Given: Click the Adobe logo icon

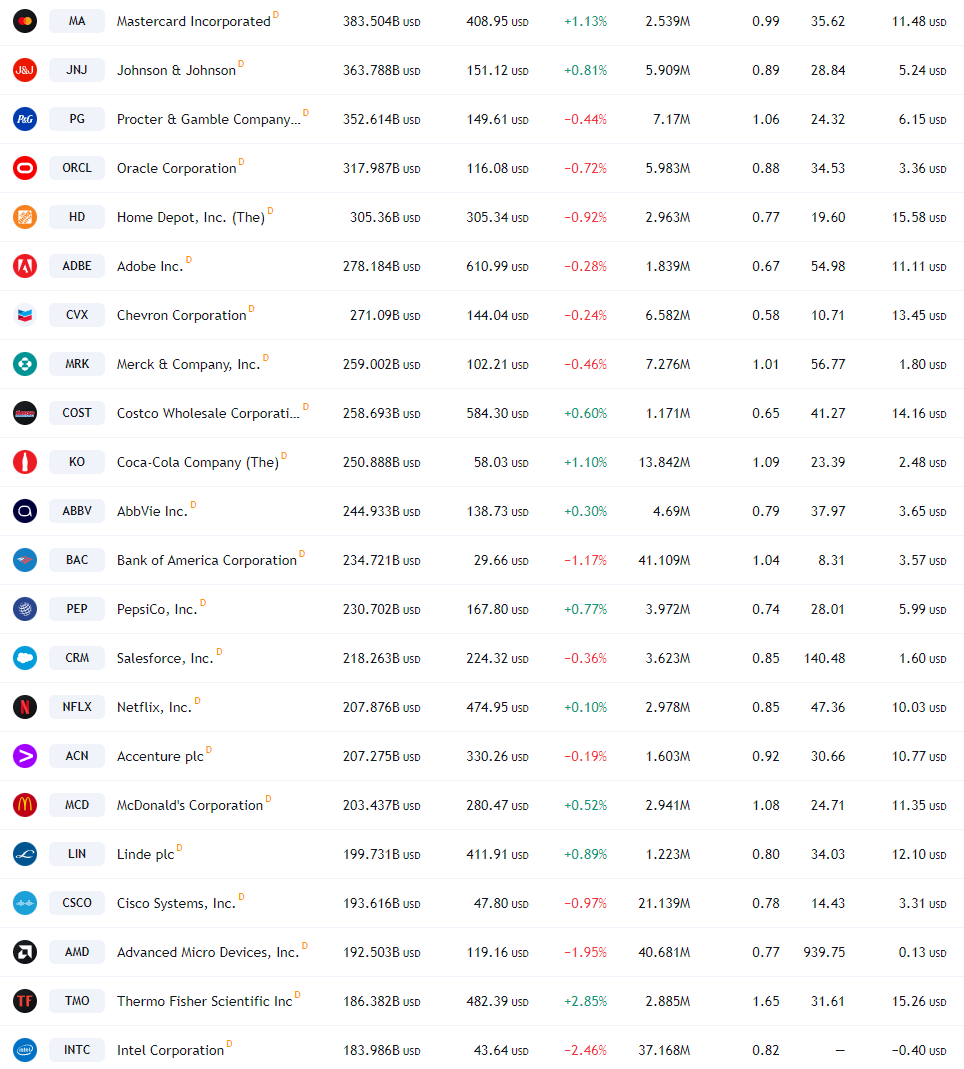Looking at the screenshot, I should pos(25,266).
